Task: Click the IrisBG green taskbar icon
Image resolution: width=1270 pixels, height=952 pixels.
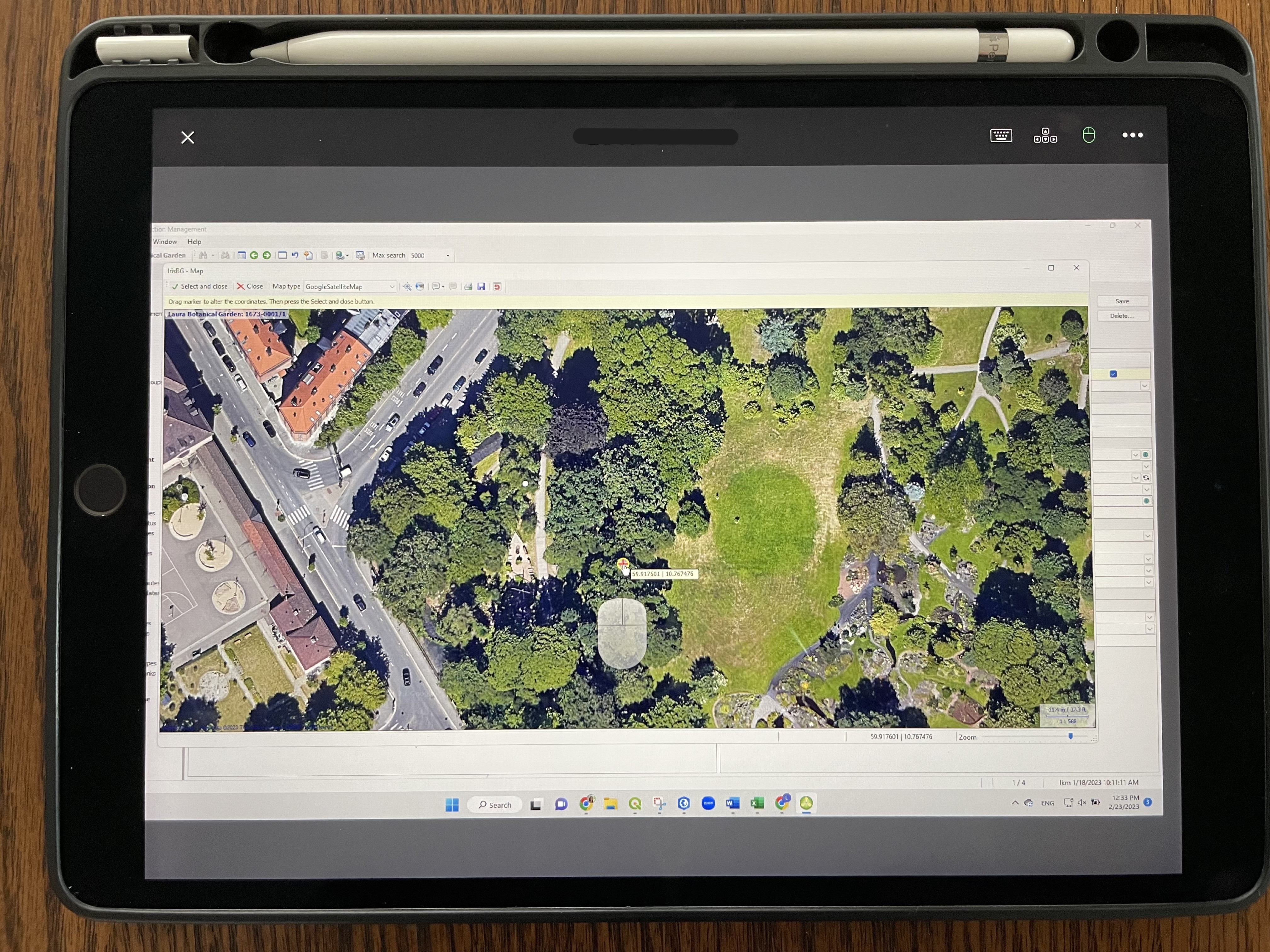Action: click(806, 803)
